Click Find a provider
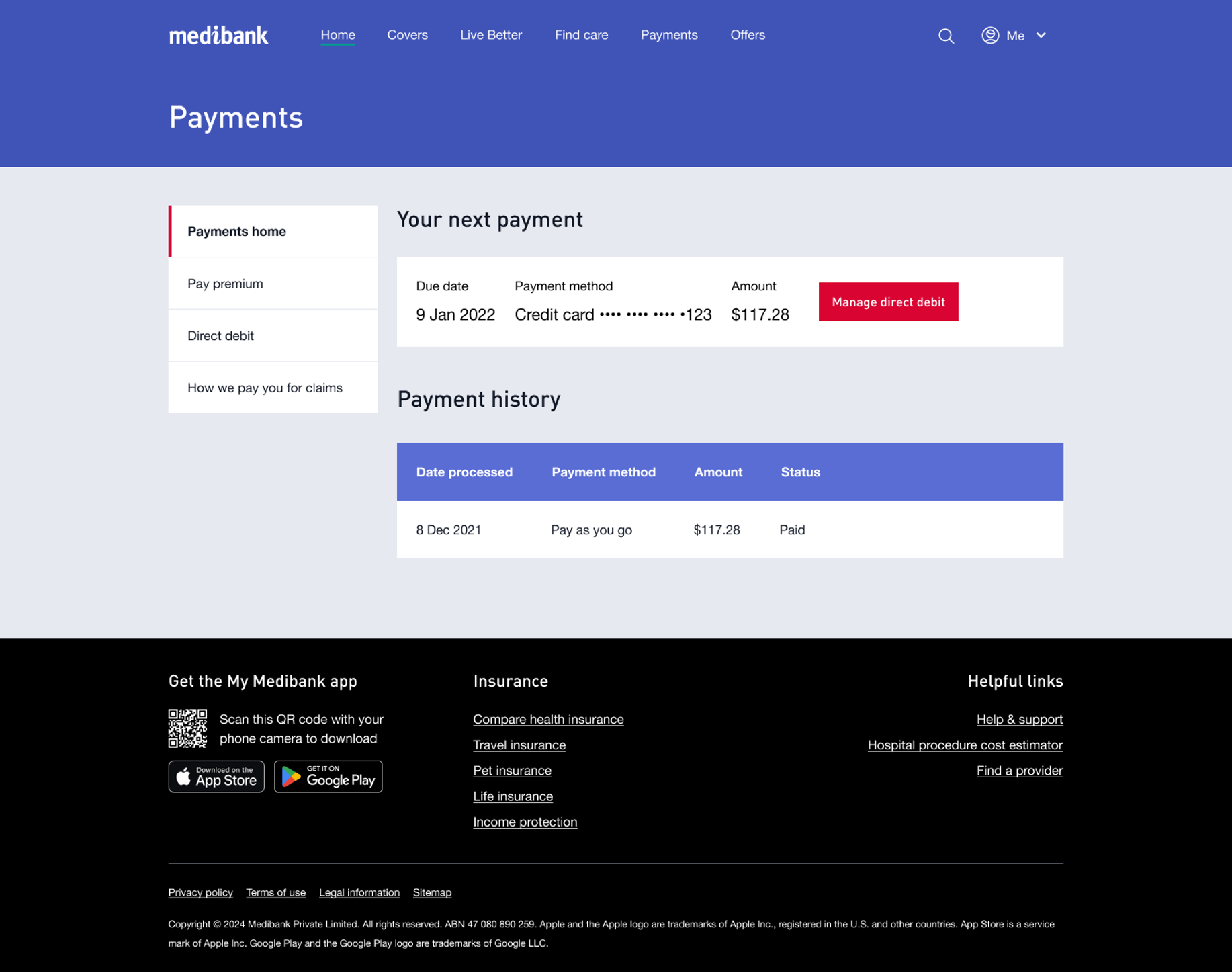The image size is (1232, 973). click(1019, 770)
